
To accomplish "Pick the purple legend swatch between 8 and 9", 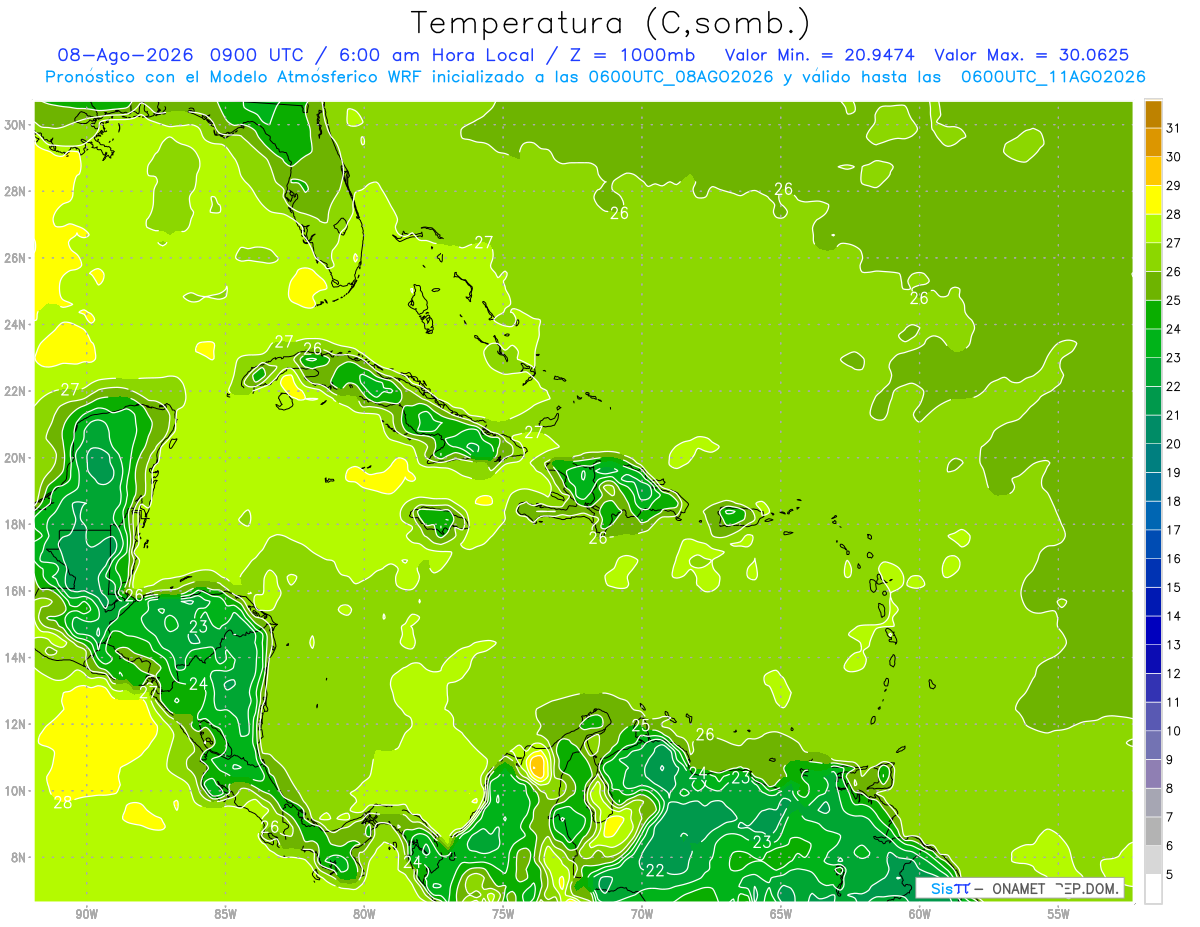I will click(1153, 774).
